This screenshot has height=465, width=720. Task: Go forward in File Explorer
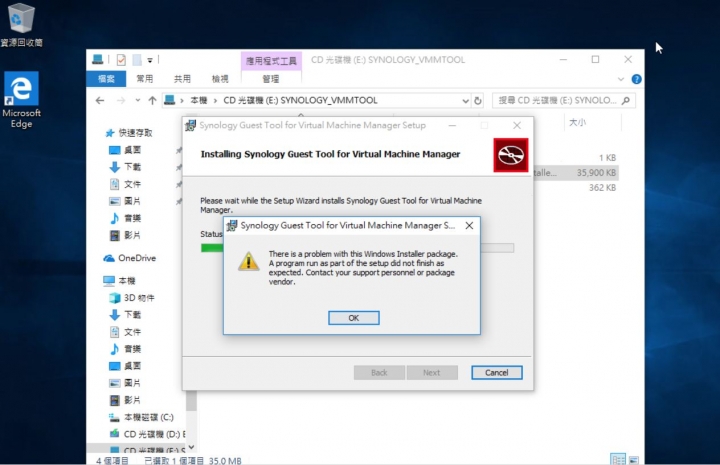click(x=120, y=100)
